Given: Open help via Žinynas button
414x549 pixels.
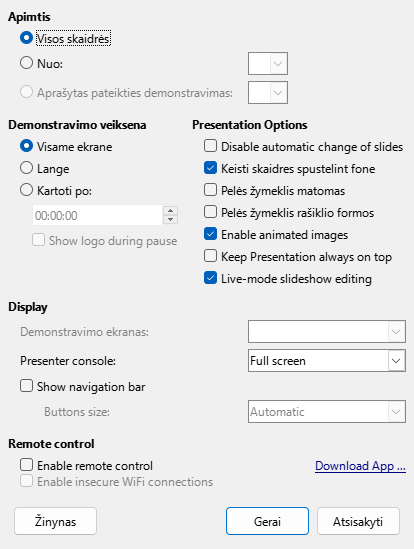Looking at the screenshot, I should click(x=55, y=521).
